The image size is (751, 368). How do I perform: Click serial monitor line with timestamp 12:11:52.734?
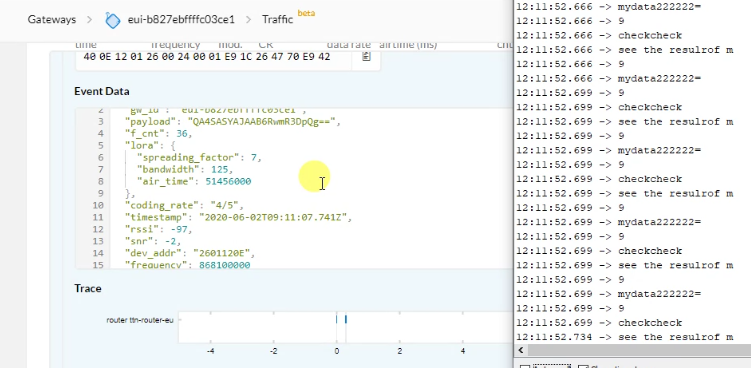click(x=625, y=337)
